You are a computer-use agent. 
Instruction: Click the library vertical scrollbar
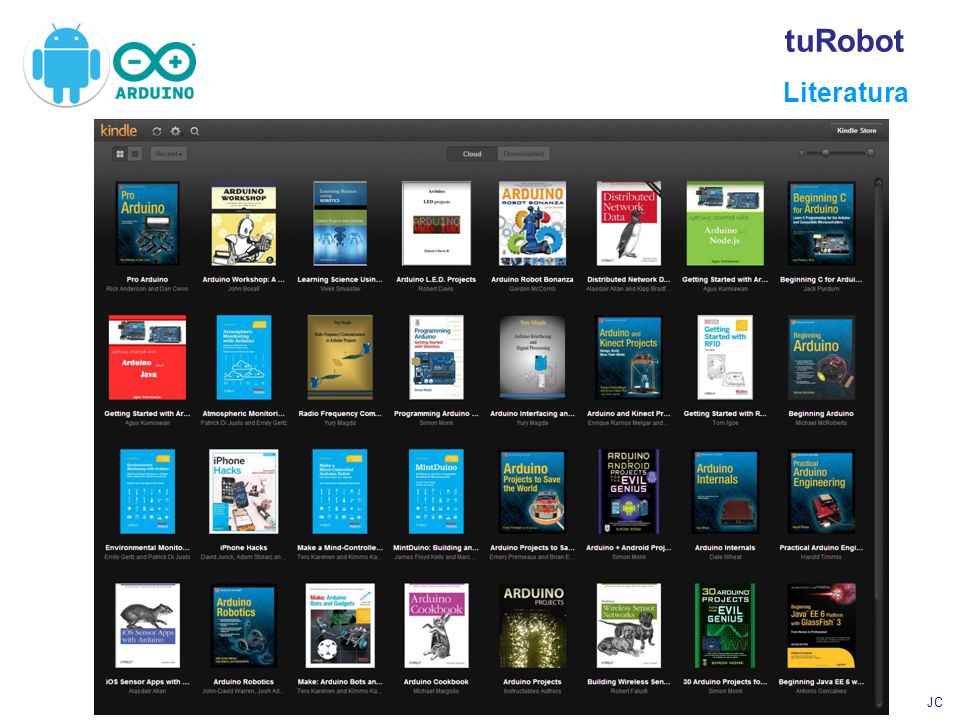879,441
